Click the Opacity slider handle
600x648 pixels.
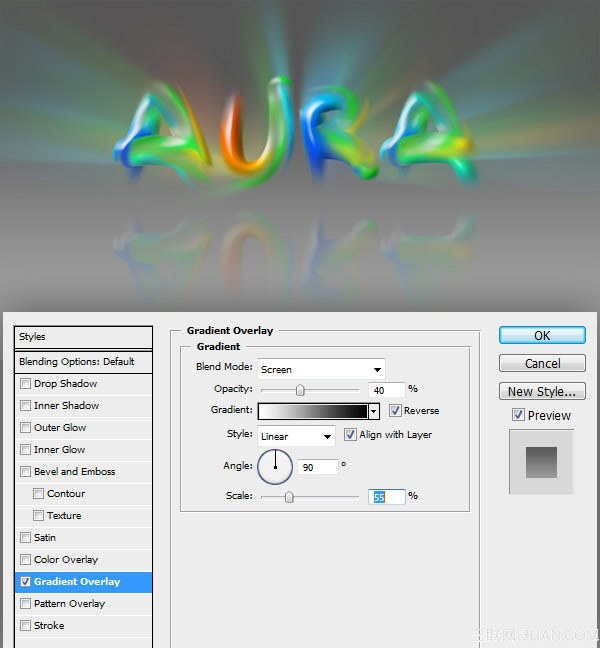point(300,390)
